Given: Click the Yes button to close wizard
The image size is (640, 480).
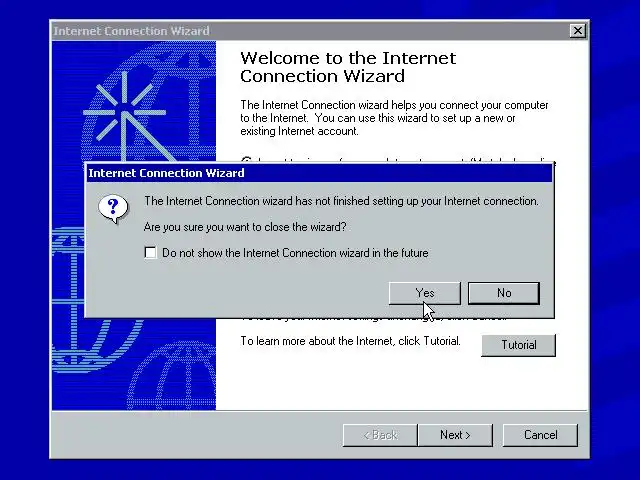Looking at the screenshot, I should (424, 293).
